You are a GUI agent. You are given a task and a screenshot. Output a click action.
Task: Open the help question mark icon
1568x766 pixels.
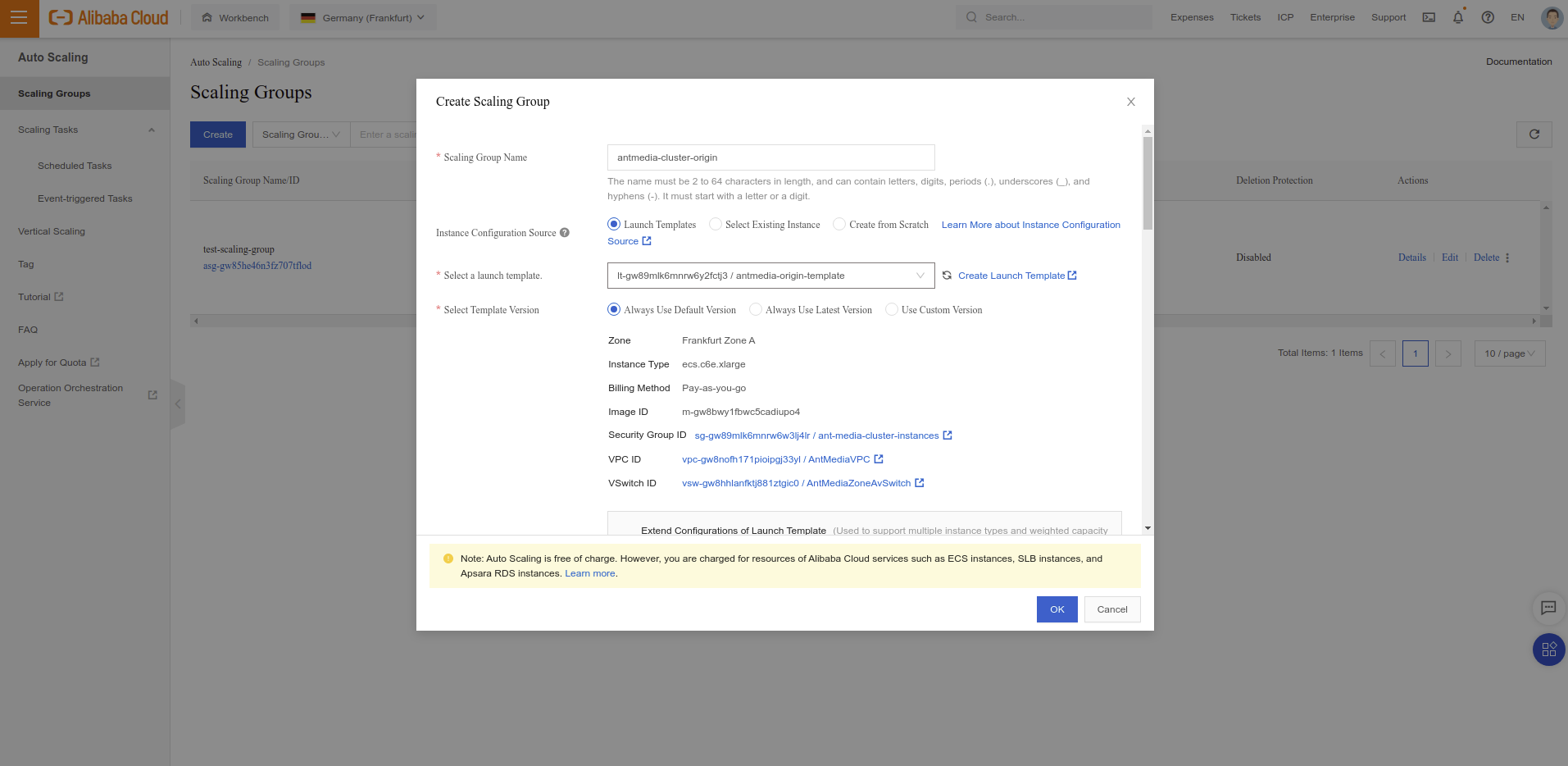(1488, 17)
